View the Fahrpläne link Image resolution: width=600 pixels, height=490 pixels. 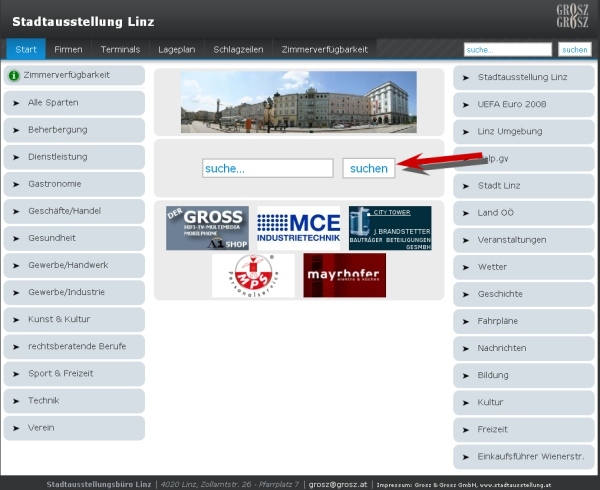point(524,322)
